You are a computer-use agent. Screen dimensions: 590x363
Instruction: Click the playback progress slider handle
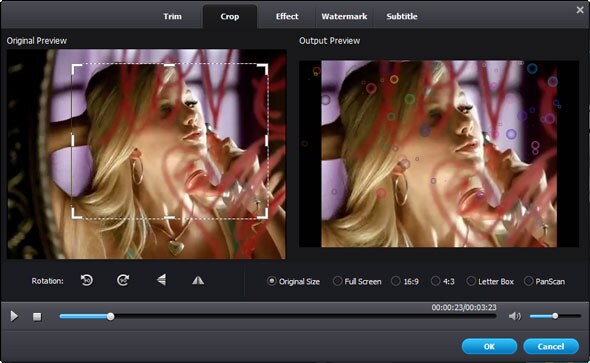pyautogui.click(x=110, y=317)
